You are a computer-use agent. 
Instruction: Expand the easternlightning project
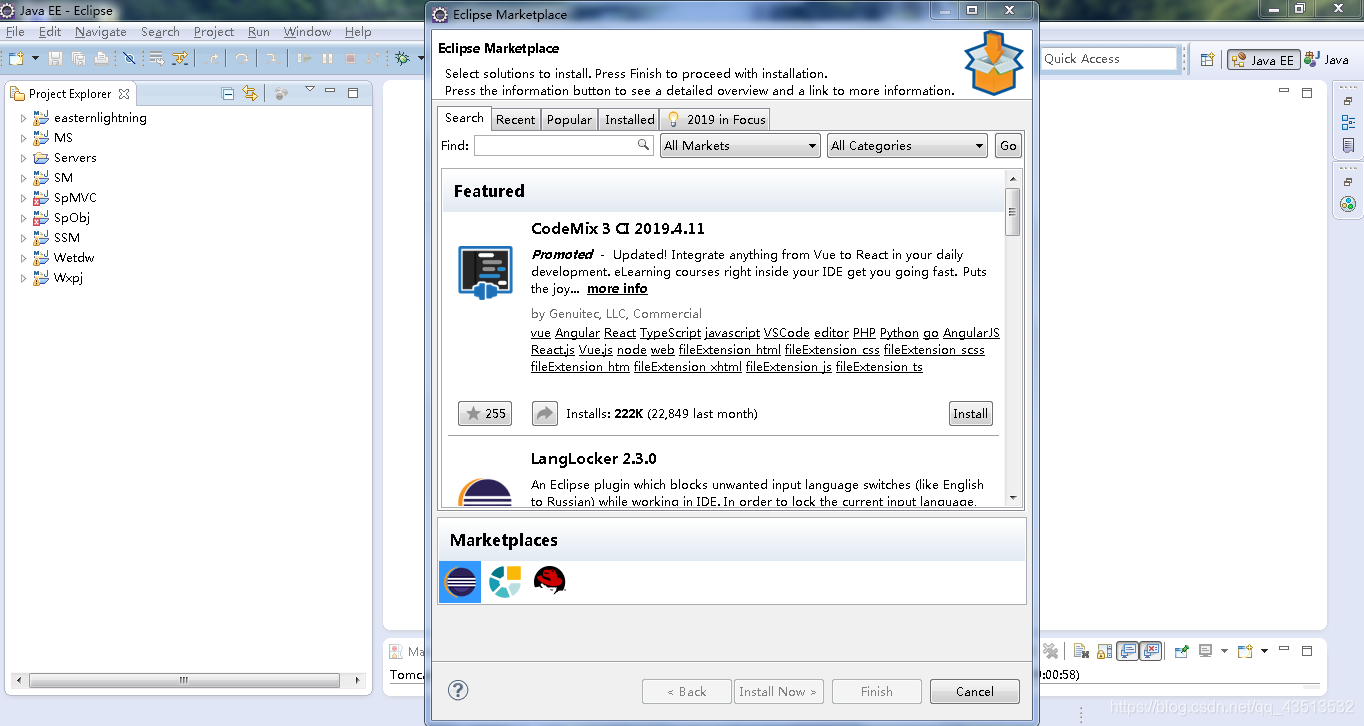pos(24,118)
